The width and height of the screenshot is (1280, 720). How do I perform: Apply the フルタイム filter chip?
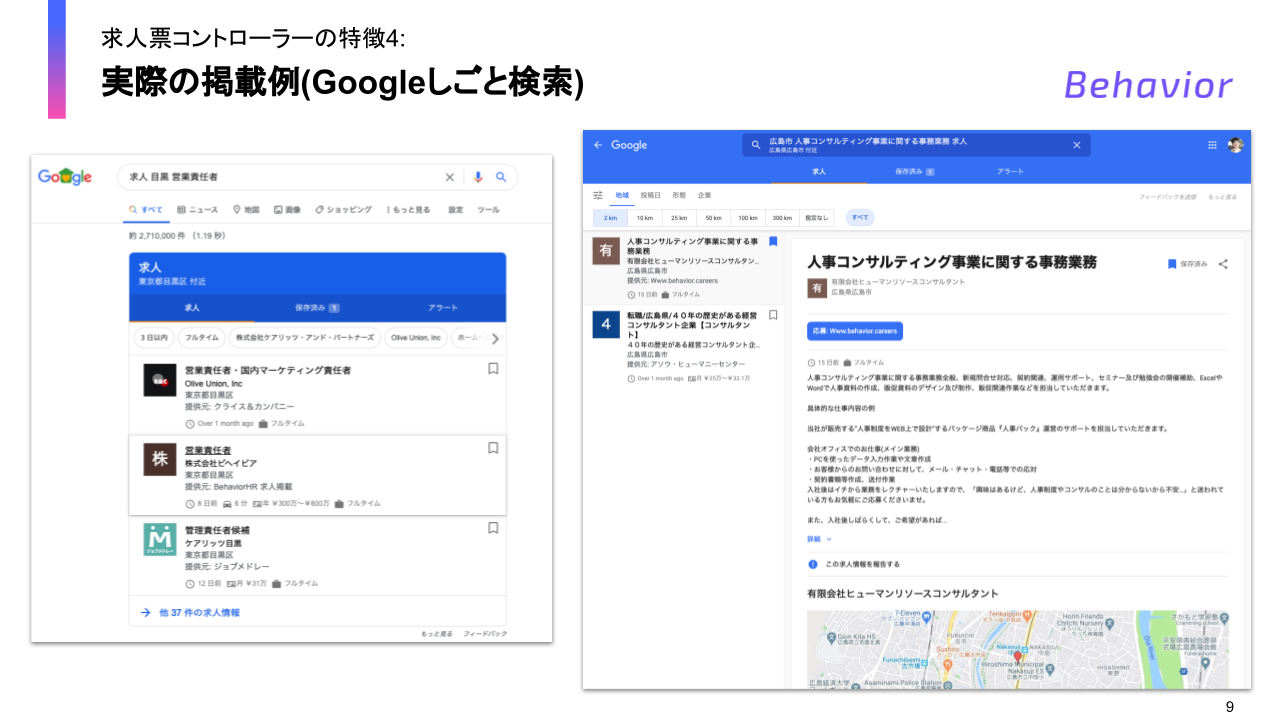[200, 338]
